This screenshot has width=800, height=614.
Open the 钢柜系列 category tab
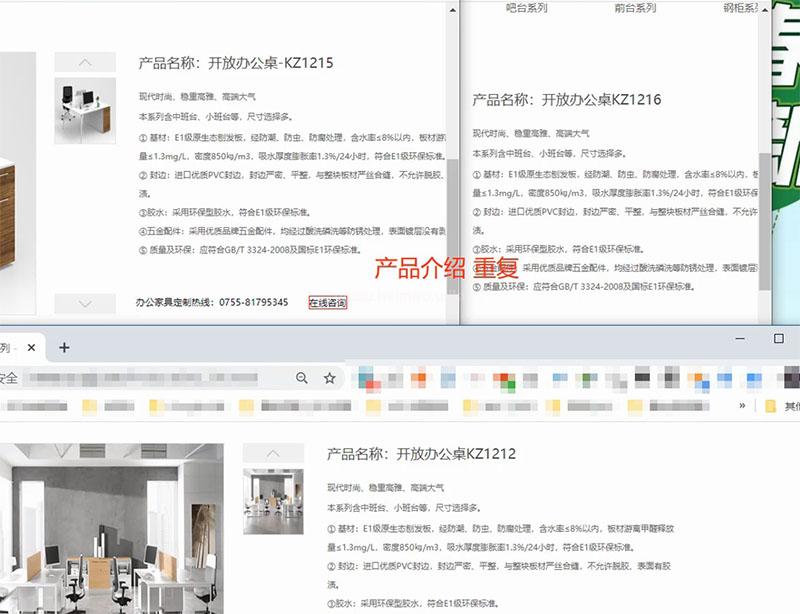tap(741, 8)
